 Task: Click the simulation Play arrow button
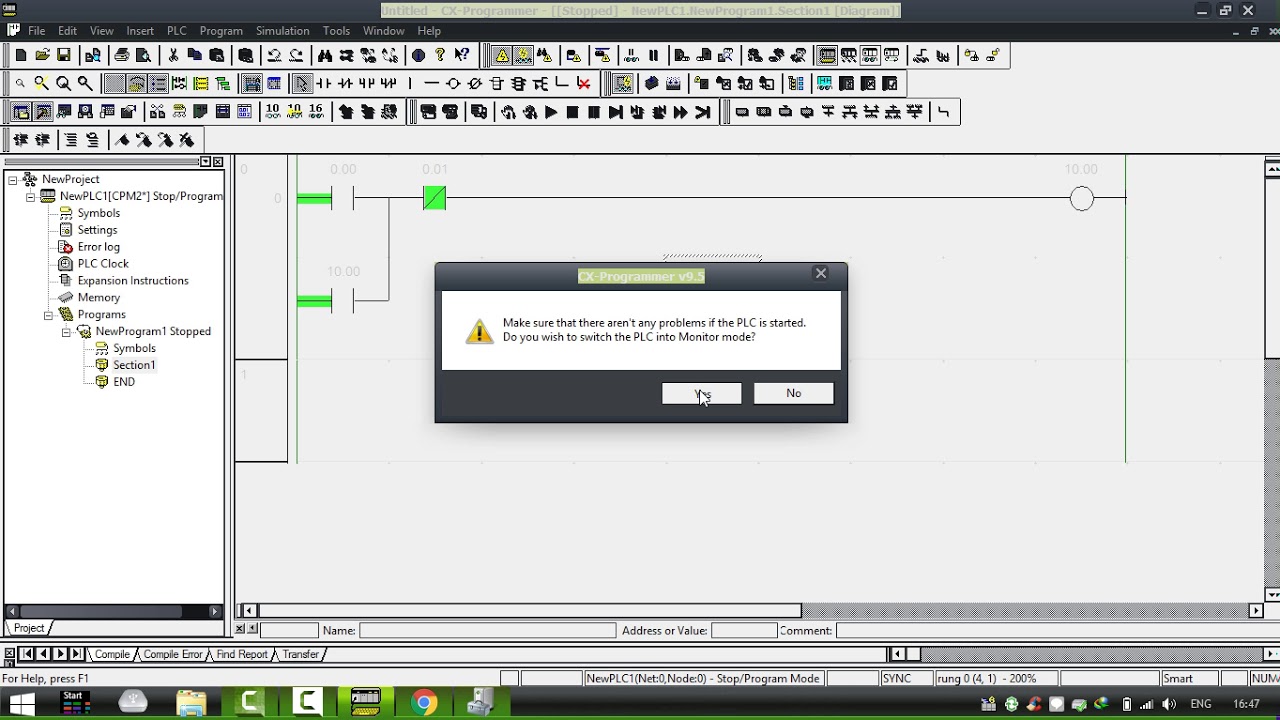click(x=551, y=112)
